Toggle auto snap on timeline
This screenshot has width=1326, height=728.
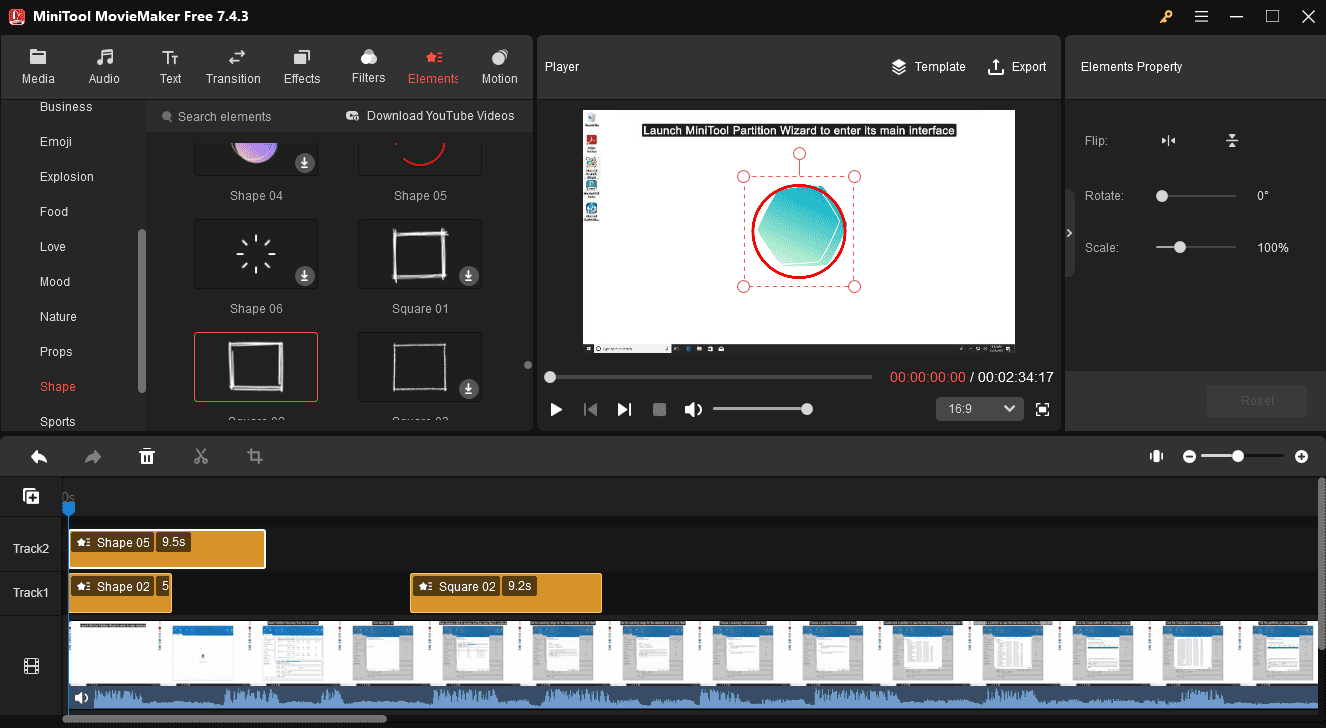(1157, 456)
